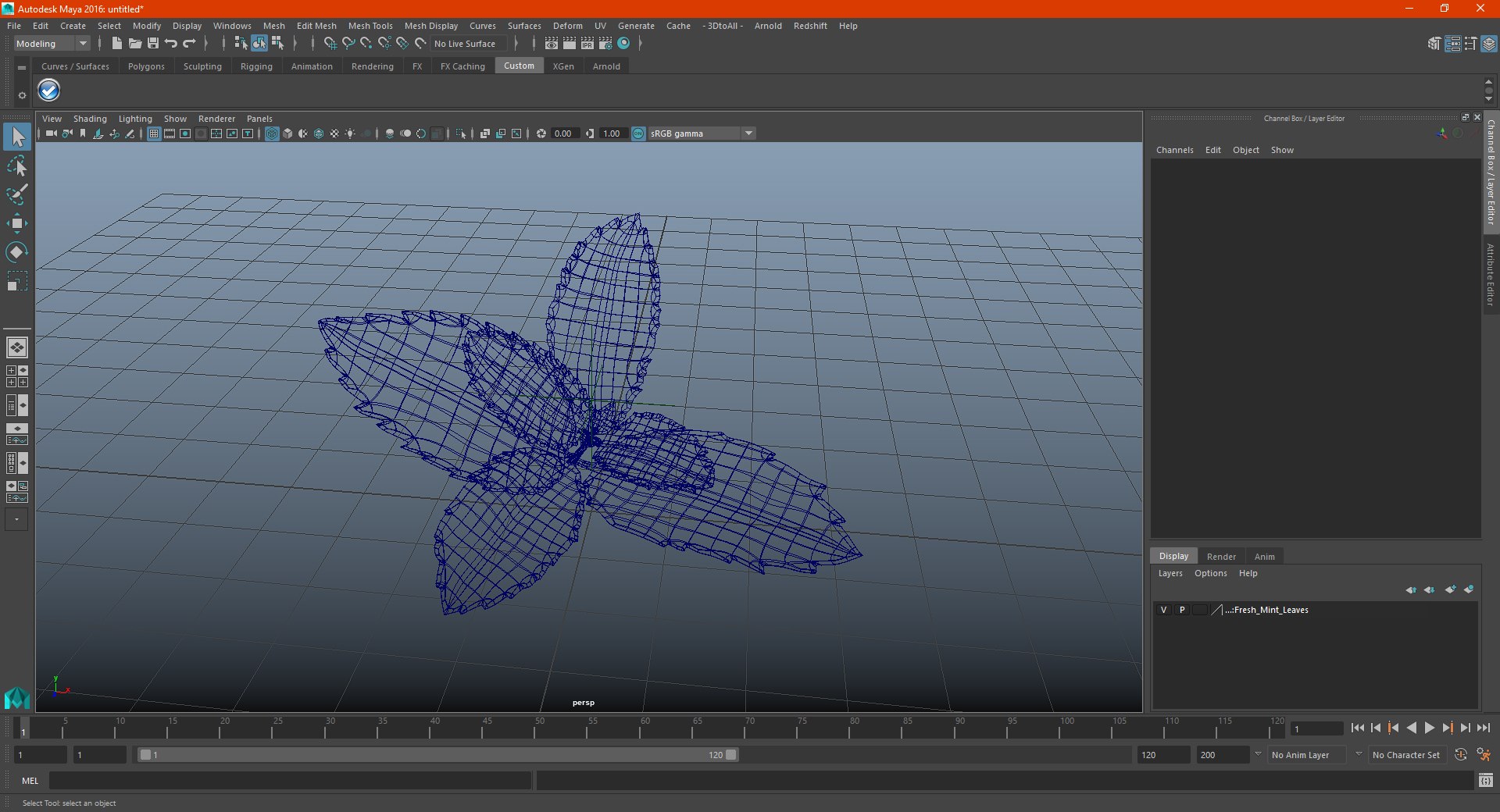Click the MEL command input field
This screenshot has width=1500, height=812.
click(291, 780)
